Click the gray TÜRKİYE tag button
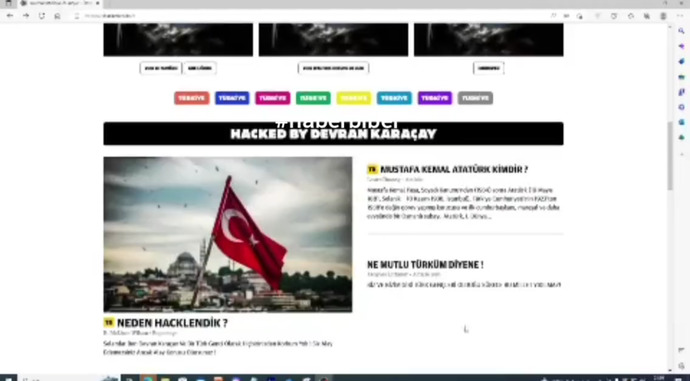 click(475, 98)
